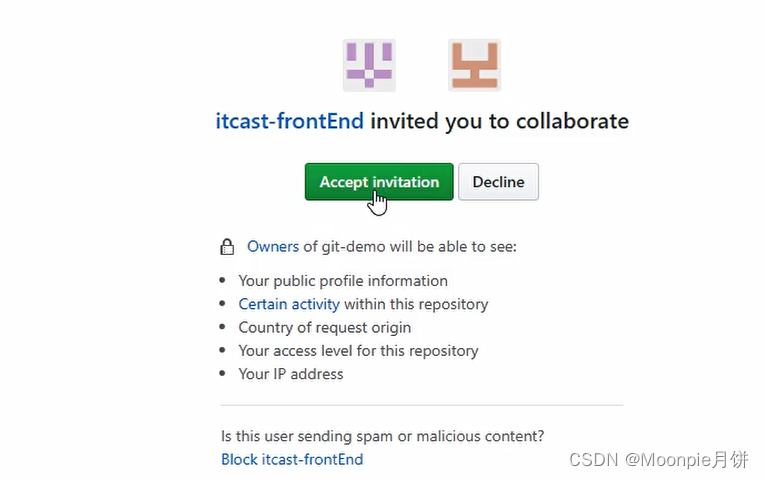Click the lock icon beside Owners
Viewport: 764px width, 479px height.
point(227,247)
